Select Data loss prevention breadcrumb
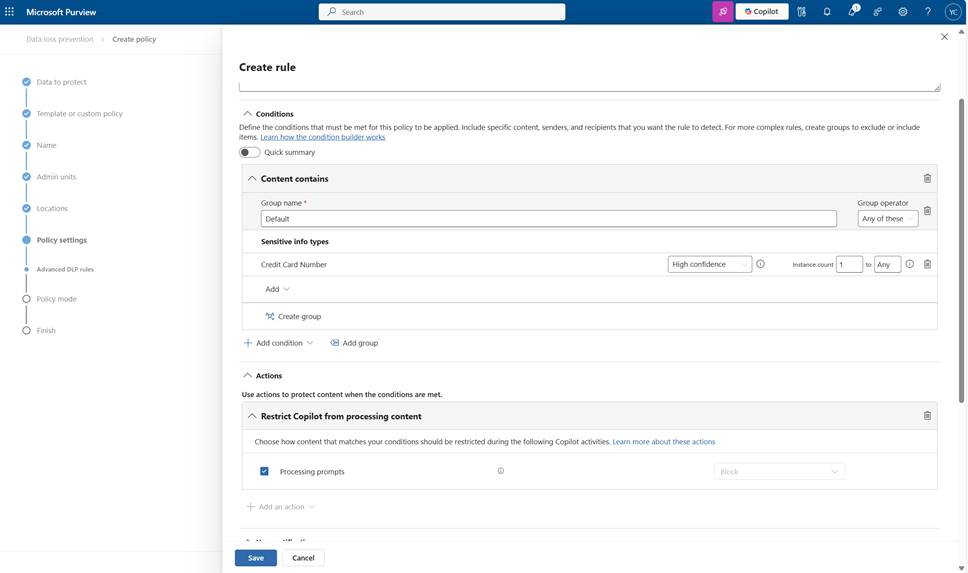968x573 pixels. pos(60,39)
